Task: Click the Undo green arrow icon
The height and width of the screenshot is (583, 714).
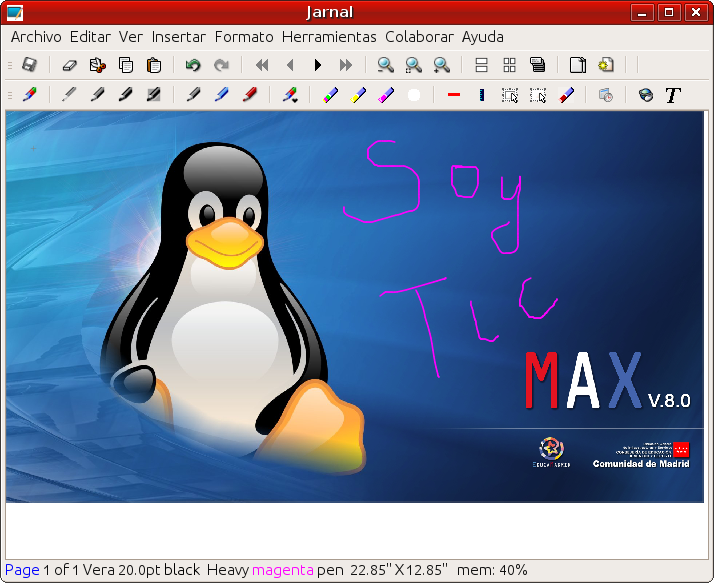Action: coord(193,65)
